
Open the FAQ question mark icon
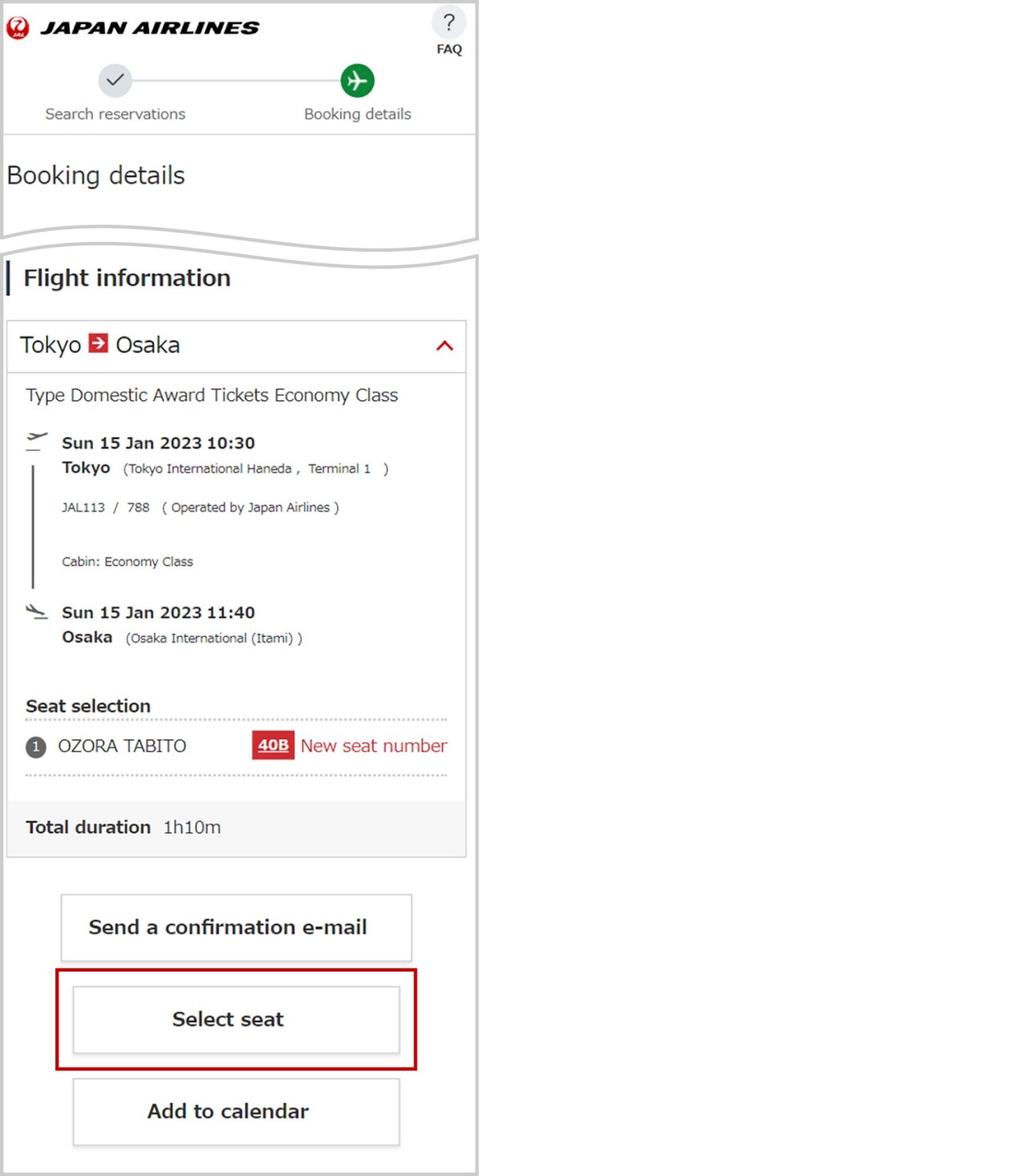click(x=449, y=22)
